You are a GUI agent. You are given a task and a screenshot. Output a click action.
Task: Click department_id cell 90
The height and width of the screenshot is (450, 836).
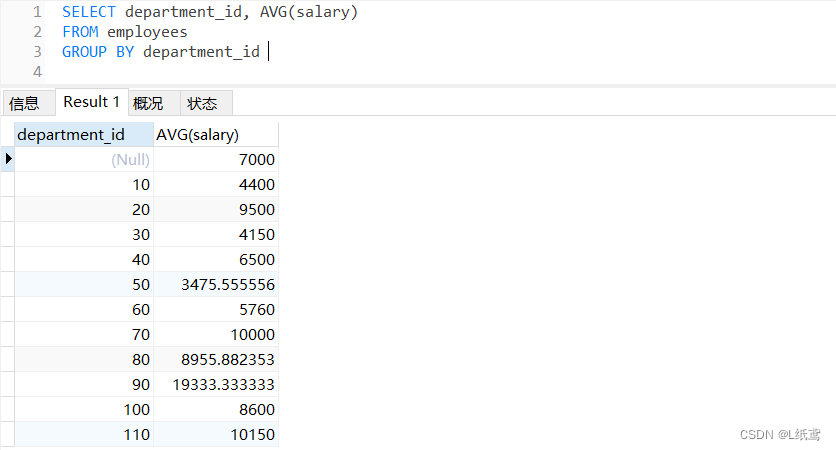point(84,384)
